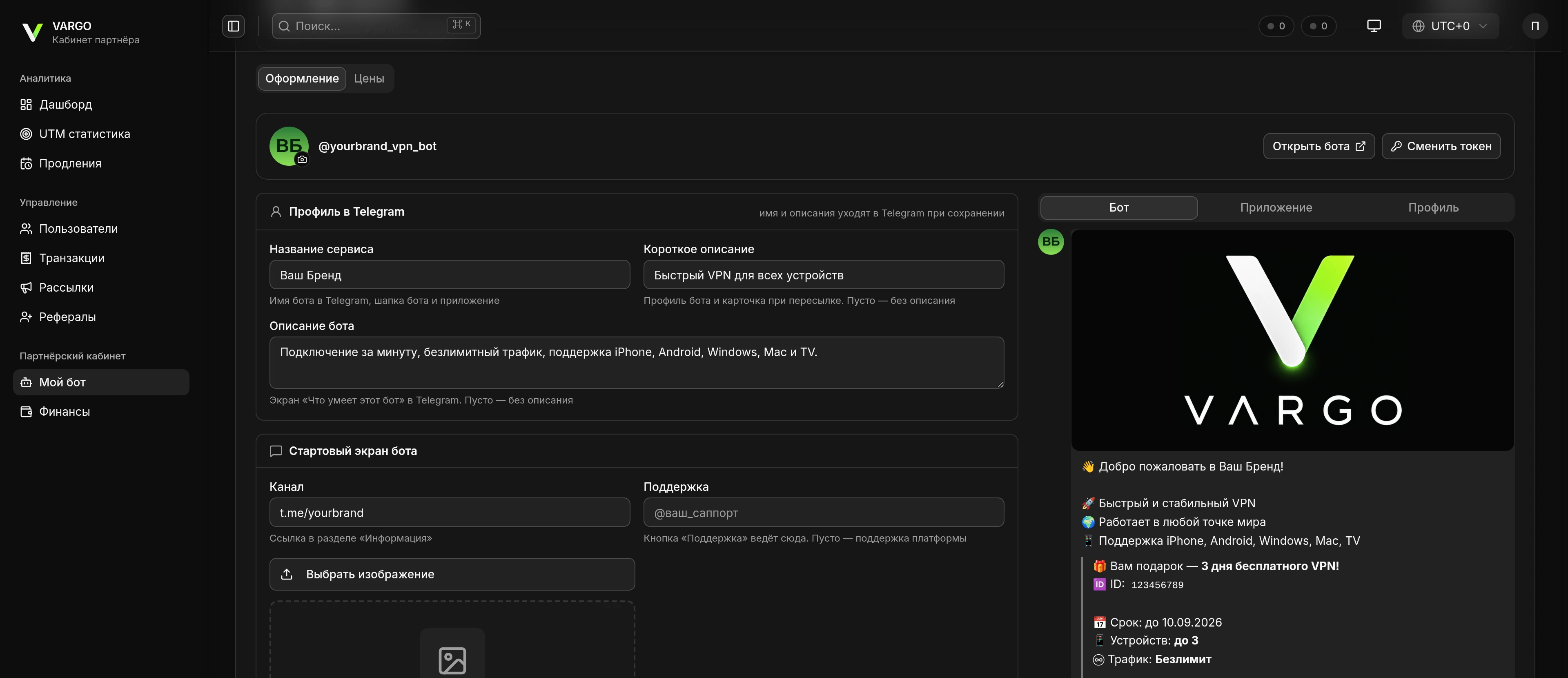The height and width of the screenshot is (678, 1568).
Task: Click the Профиль в Telegram heading
Action: pos(346,211)
